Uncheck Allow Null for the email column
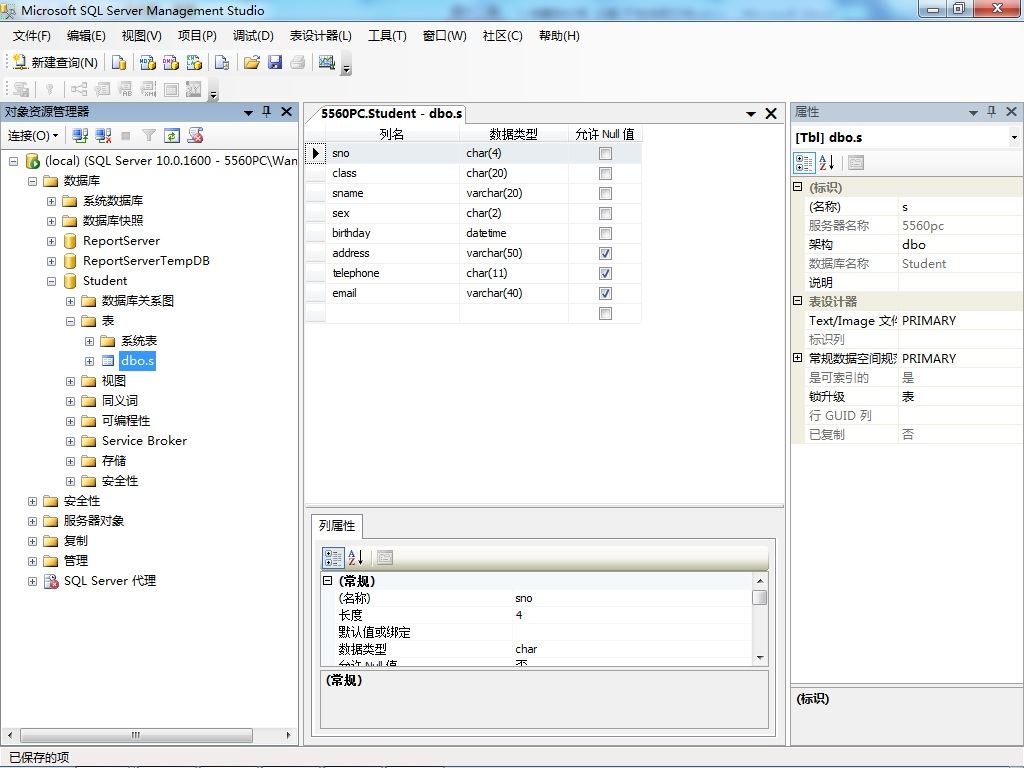The width and height of the screenshot is (1024, 768). point(605,293)
